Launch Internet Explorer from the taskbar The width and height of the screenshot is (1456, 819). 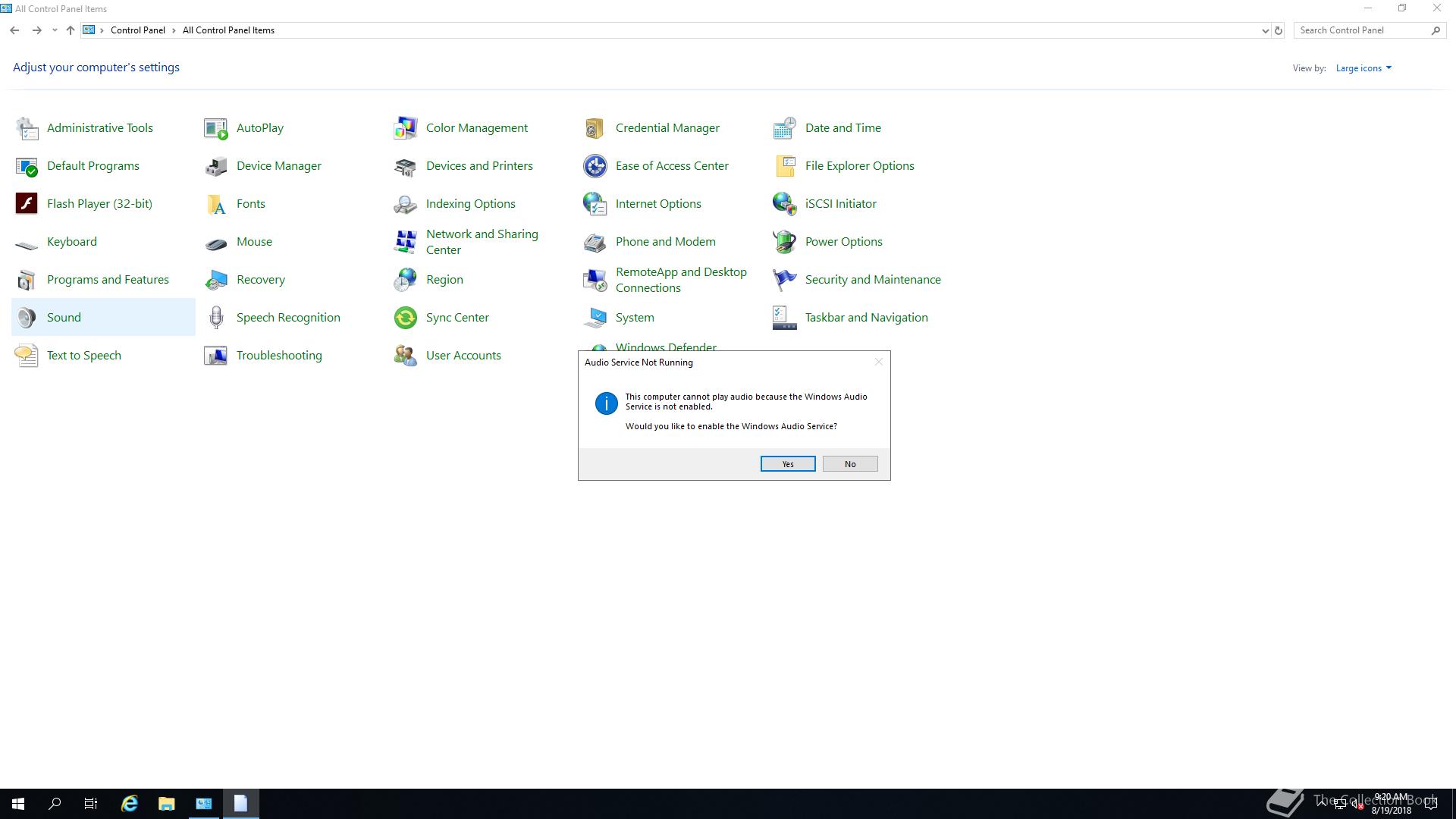130,804
